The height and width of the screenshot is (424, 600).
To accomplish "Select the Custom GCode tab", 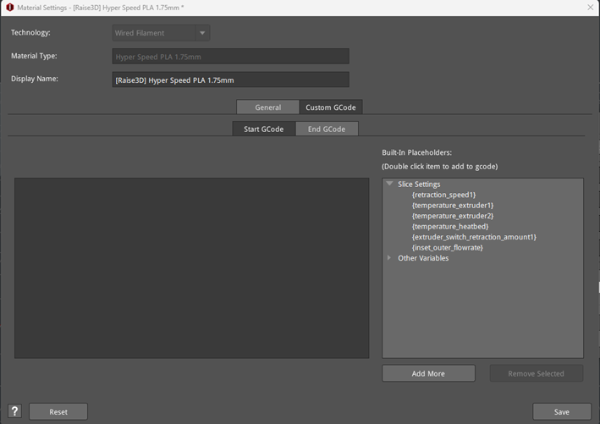I will [x=330, y=107].
